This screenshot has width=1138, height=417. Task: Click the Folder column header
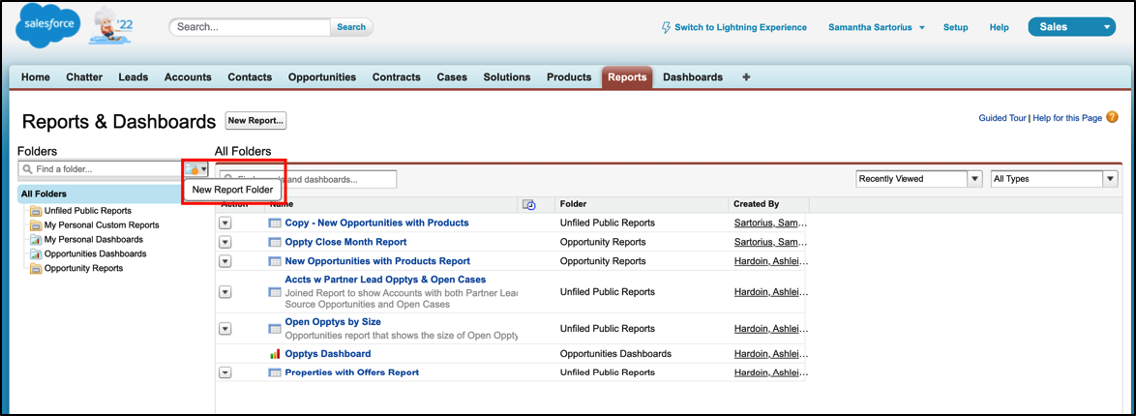tap(573, 205)
